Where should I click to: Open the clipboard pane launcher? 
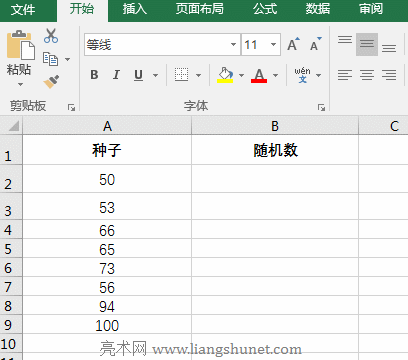pos(71,107)
